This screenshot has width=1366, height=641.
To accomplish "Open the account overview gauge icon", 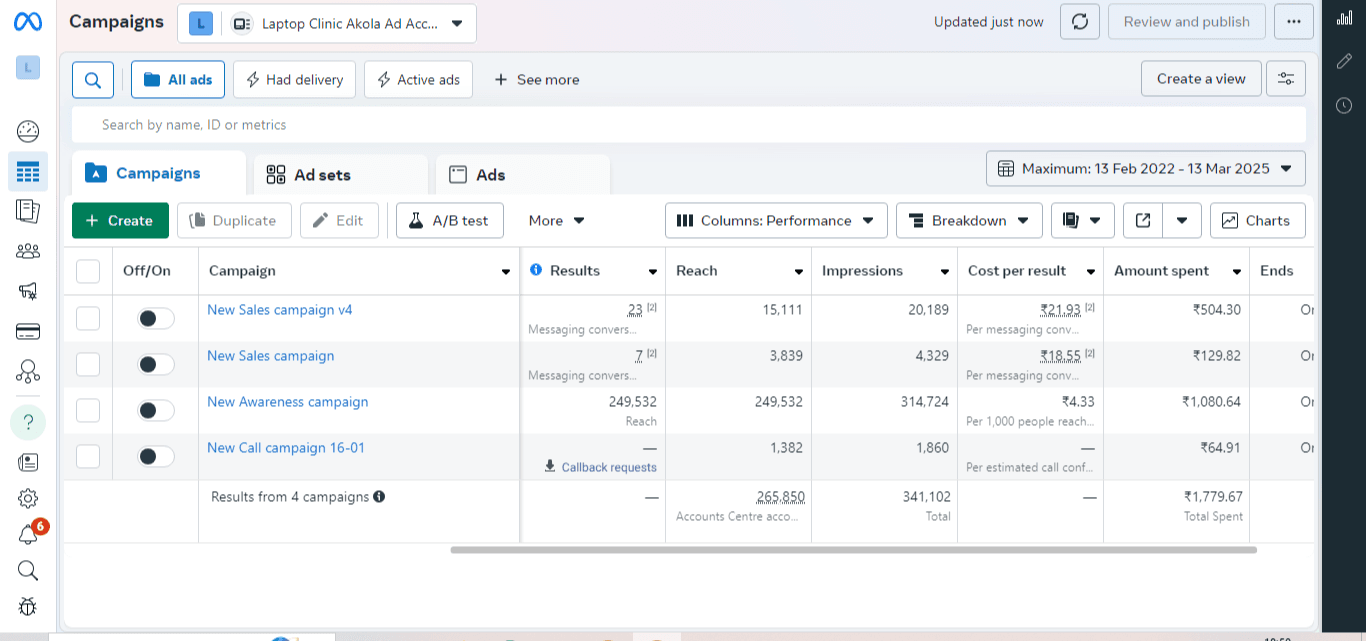I will point(28,131).
